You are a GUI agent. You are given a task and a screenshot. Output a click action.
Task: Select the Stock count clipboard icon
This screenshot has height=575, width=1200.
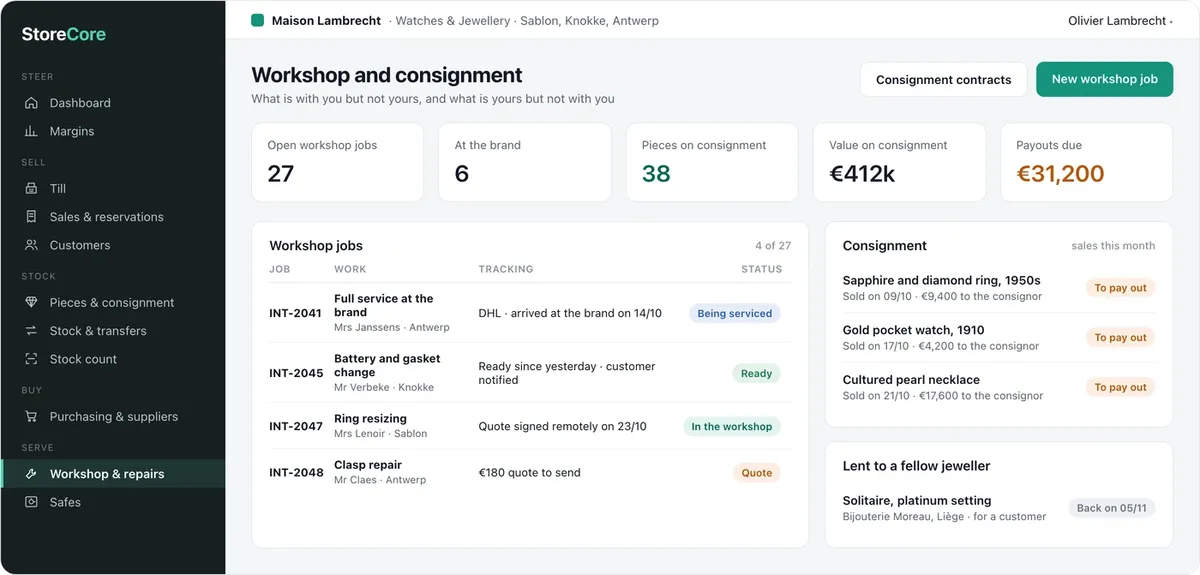31,359
